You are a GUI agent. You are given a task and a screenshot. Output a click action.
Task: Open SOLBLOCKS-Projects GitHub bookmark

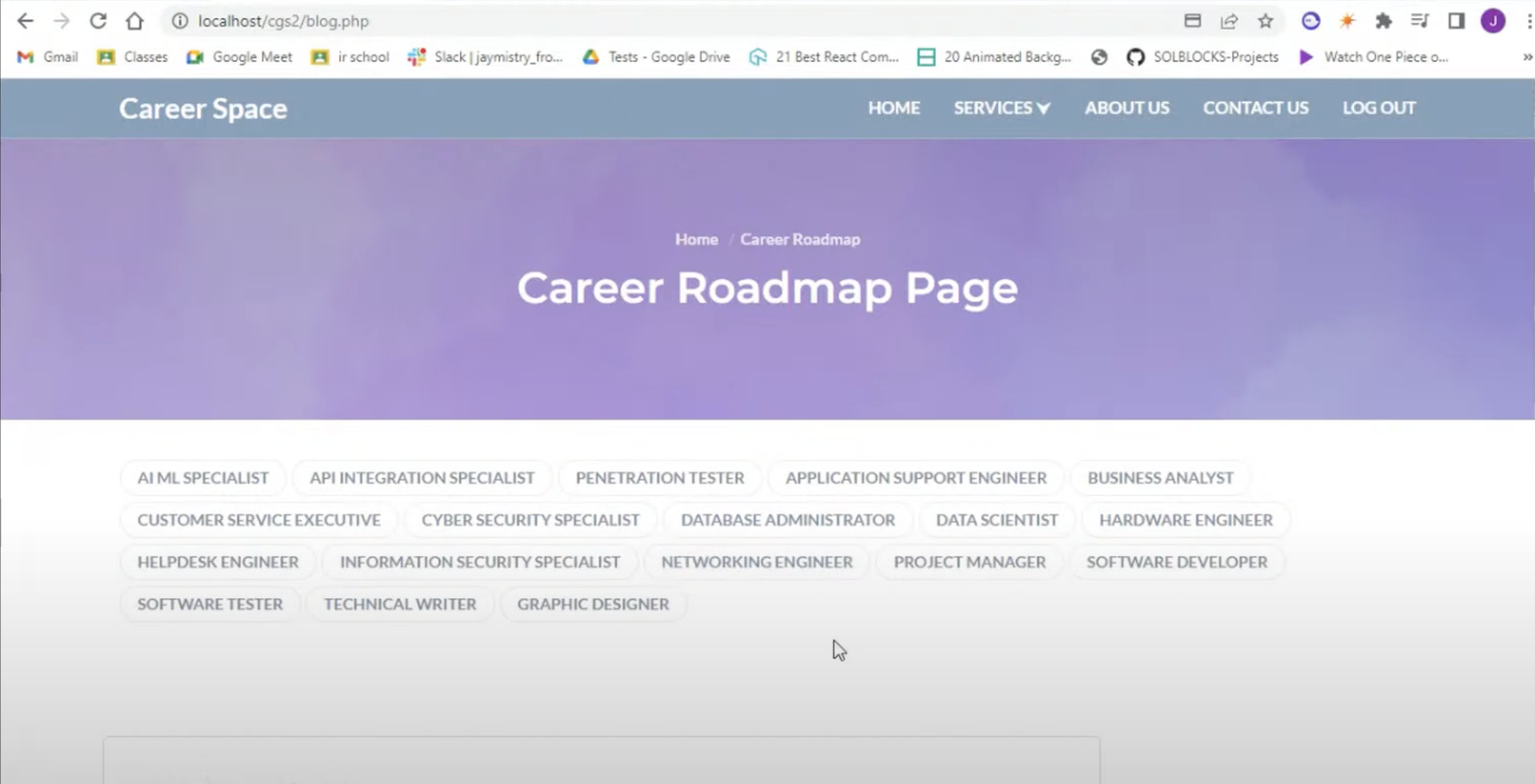pos(1202,57)
